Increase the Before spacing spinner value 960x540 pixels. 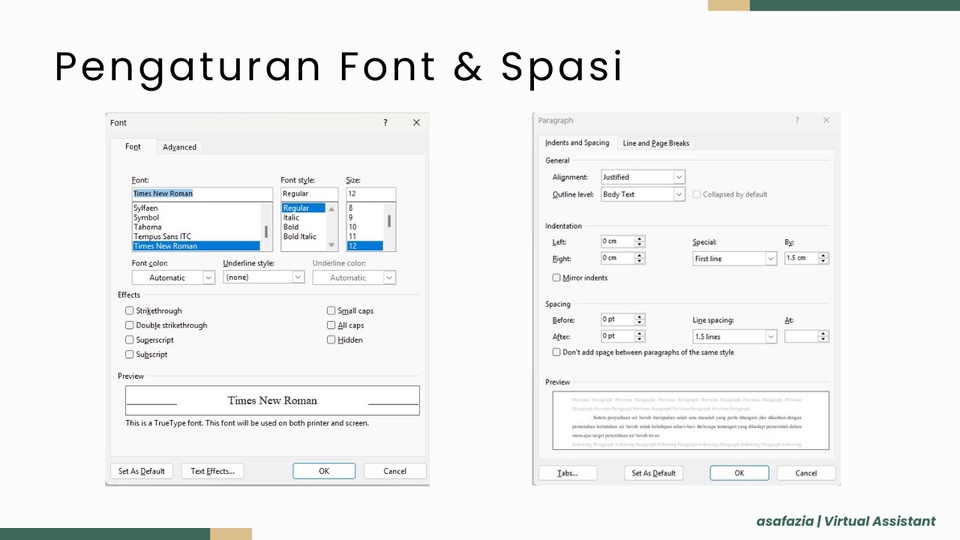(640, 317)
